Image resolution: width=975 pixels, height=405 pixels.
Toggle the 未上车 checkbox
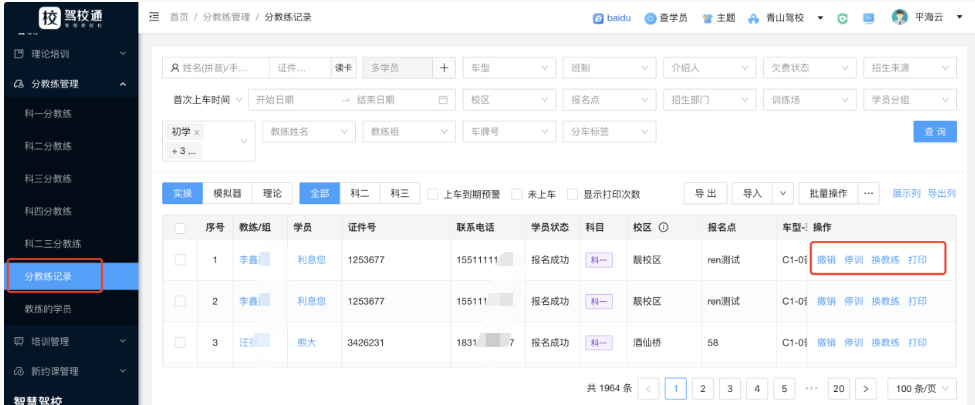pos(517,194)
